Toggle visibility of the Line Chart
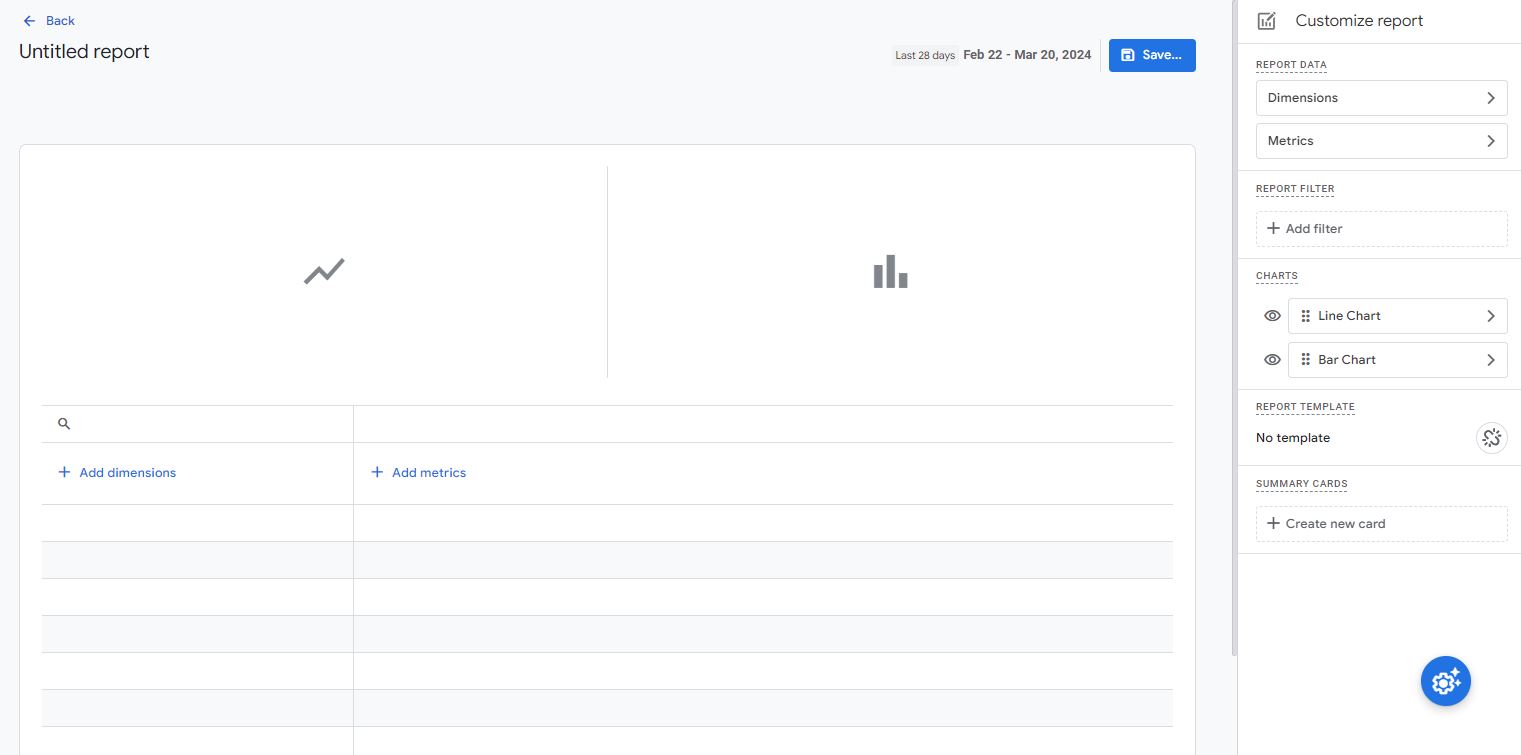Screen dimensions: 1521x755 point(1272,316)
